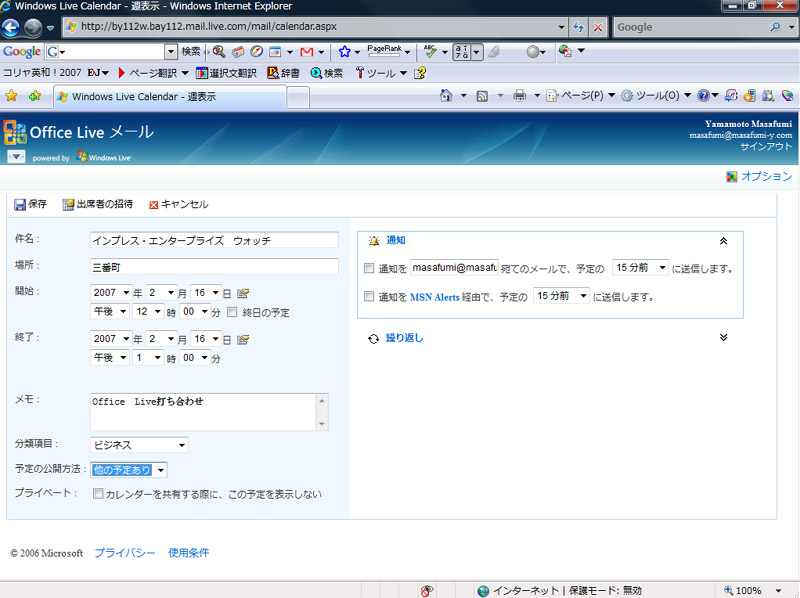Open the end minute 00 dropdown
Viewport: 800px width, 598px height.
pos(195,358)
